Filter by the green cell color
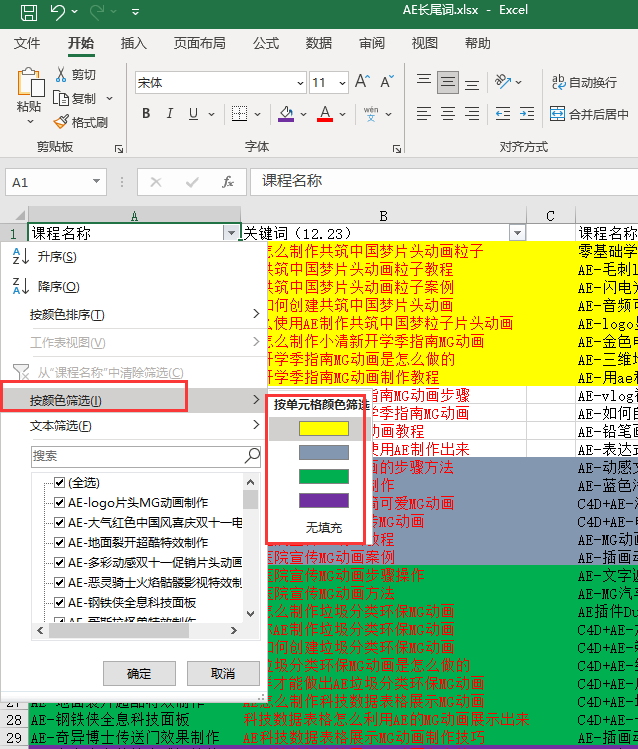Screen dimensions: 638x749 324,476
